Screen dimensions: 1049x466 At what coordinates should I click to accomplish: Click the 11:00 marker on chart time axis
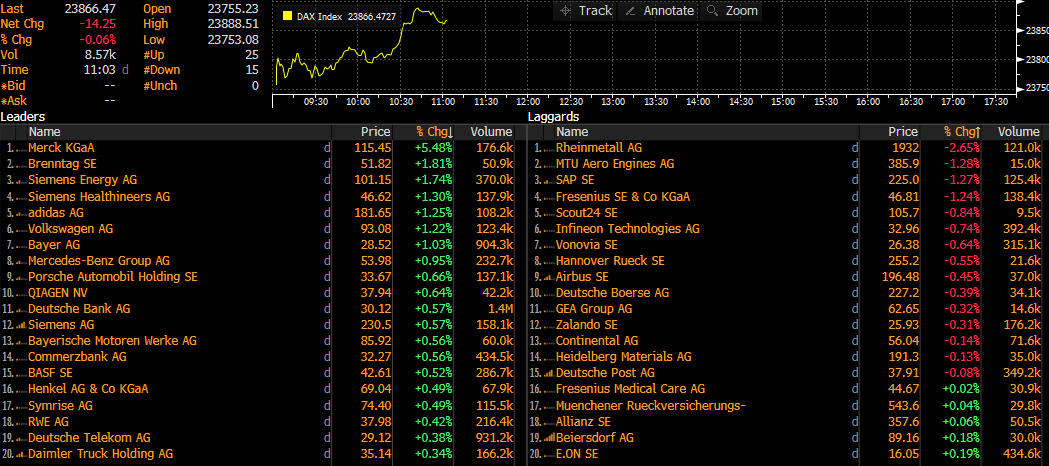pos(442,102)
